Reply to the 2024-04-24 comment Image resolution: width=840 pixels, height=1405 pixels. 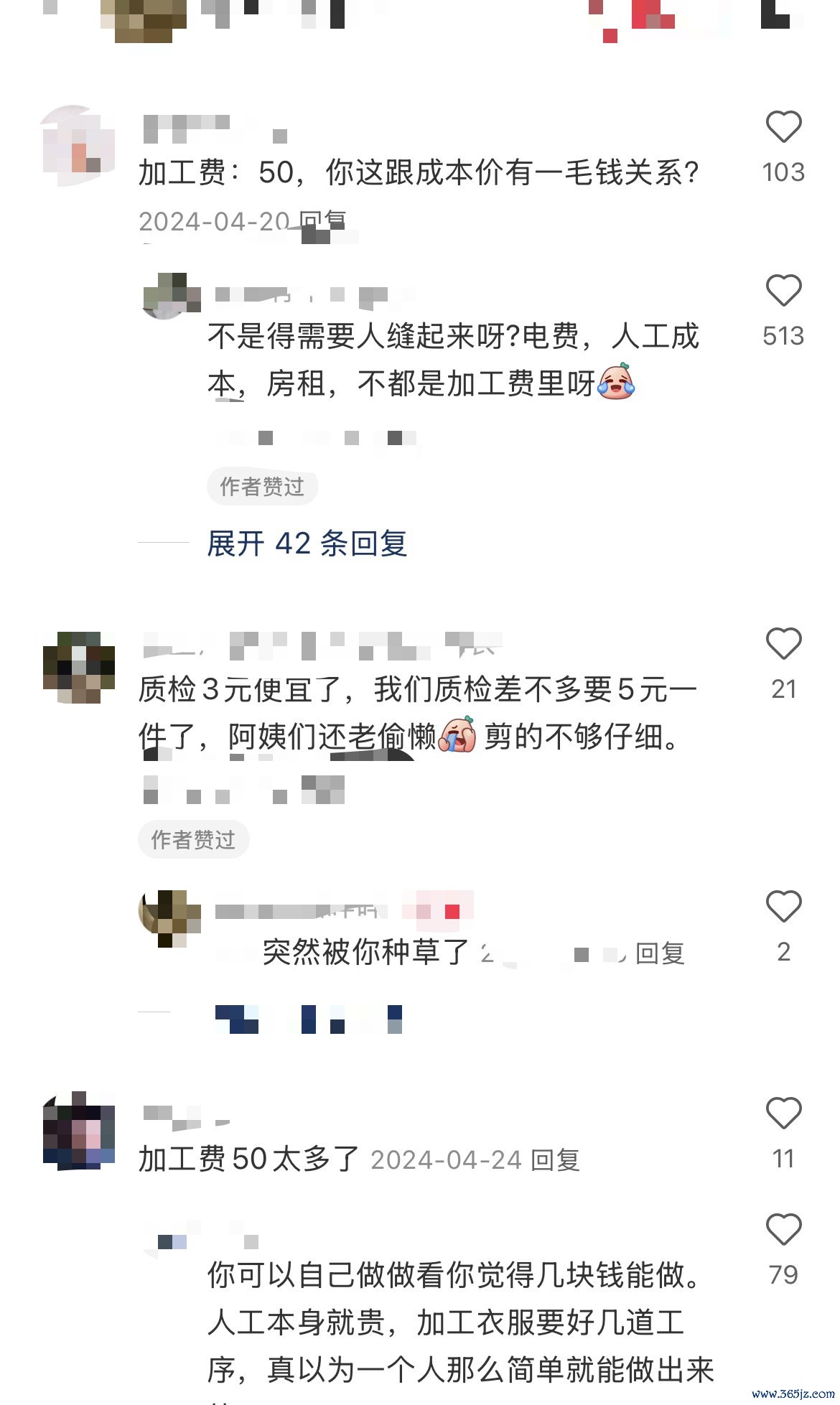pos(555,1159)
